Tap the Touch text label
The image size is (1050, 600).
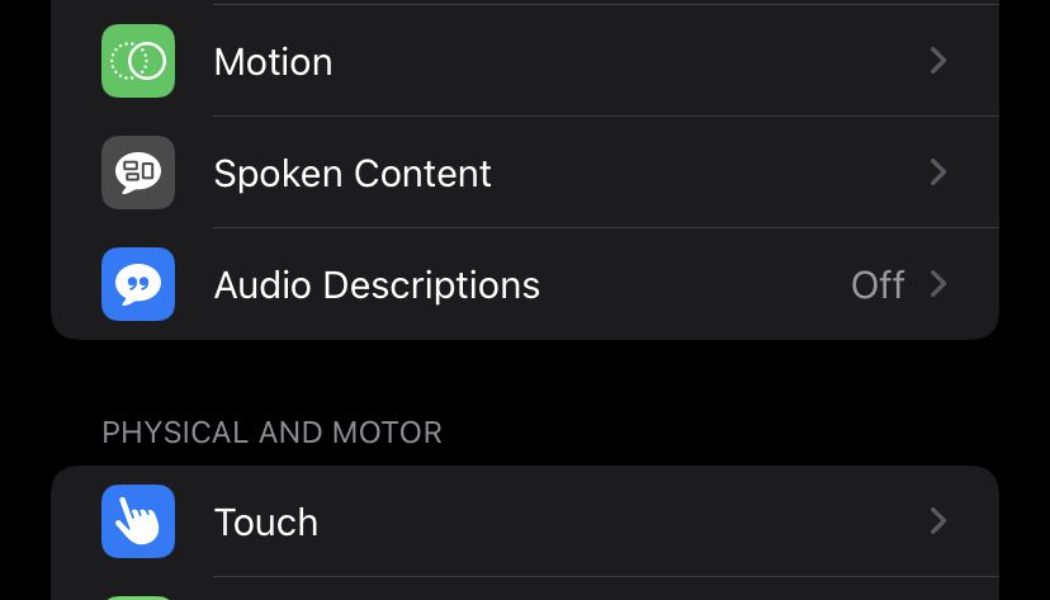[265, 521]
